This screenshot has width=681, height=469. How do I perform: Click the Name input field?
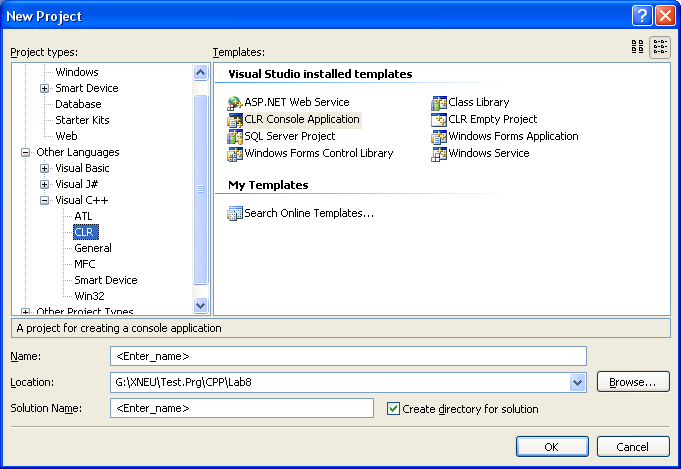click(348, 356)
